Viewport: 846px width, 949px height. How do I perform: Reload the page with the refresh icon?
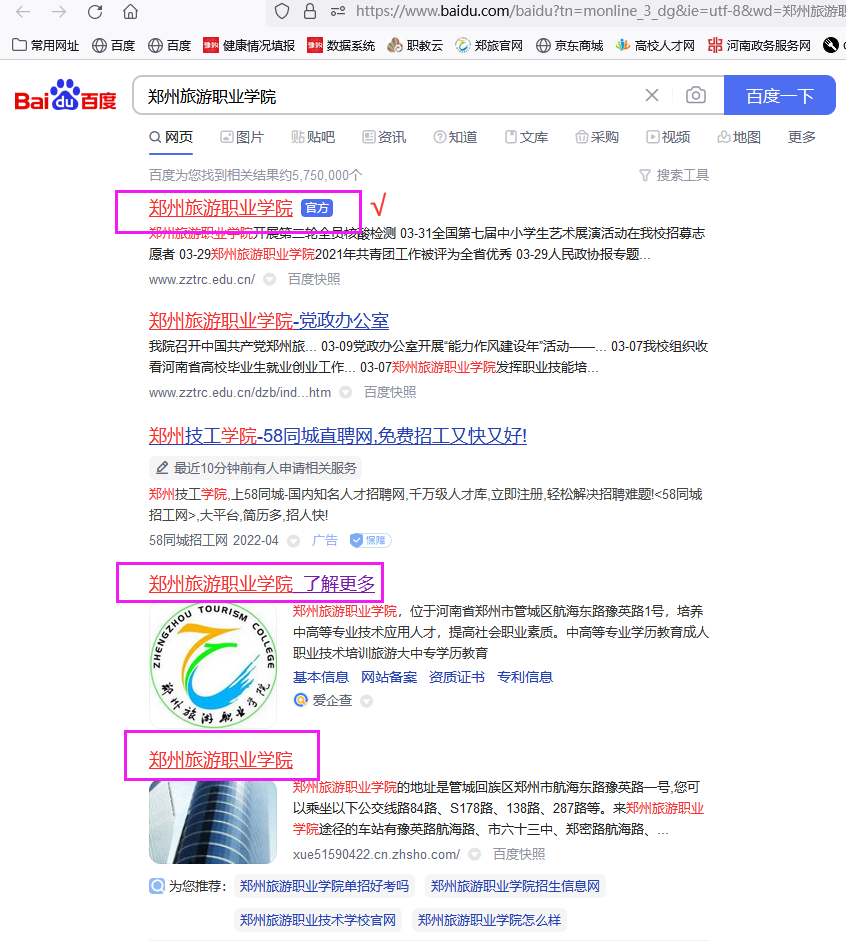95,11
